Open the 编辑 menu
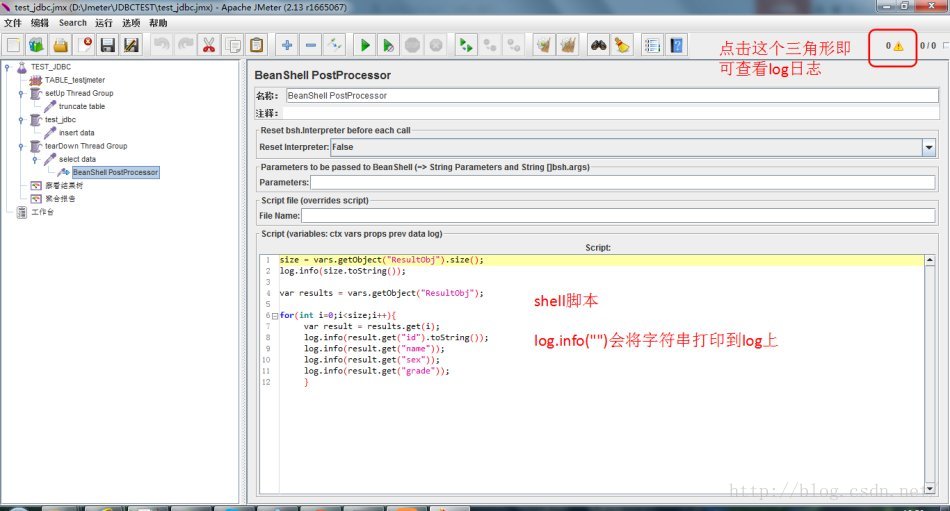This screenshot has width=950, height=511. (x=40, y=23)
